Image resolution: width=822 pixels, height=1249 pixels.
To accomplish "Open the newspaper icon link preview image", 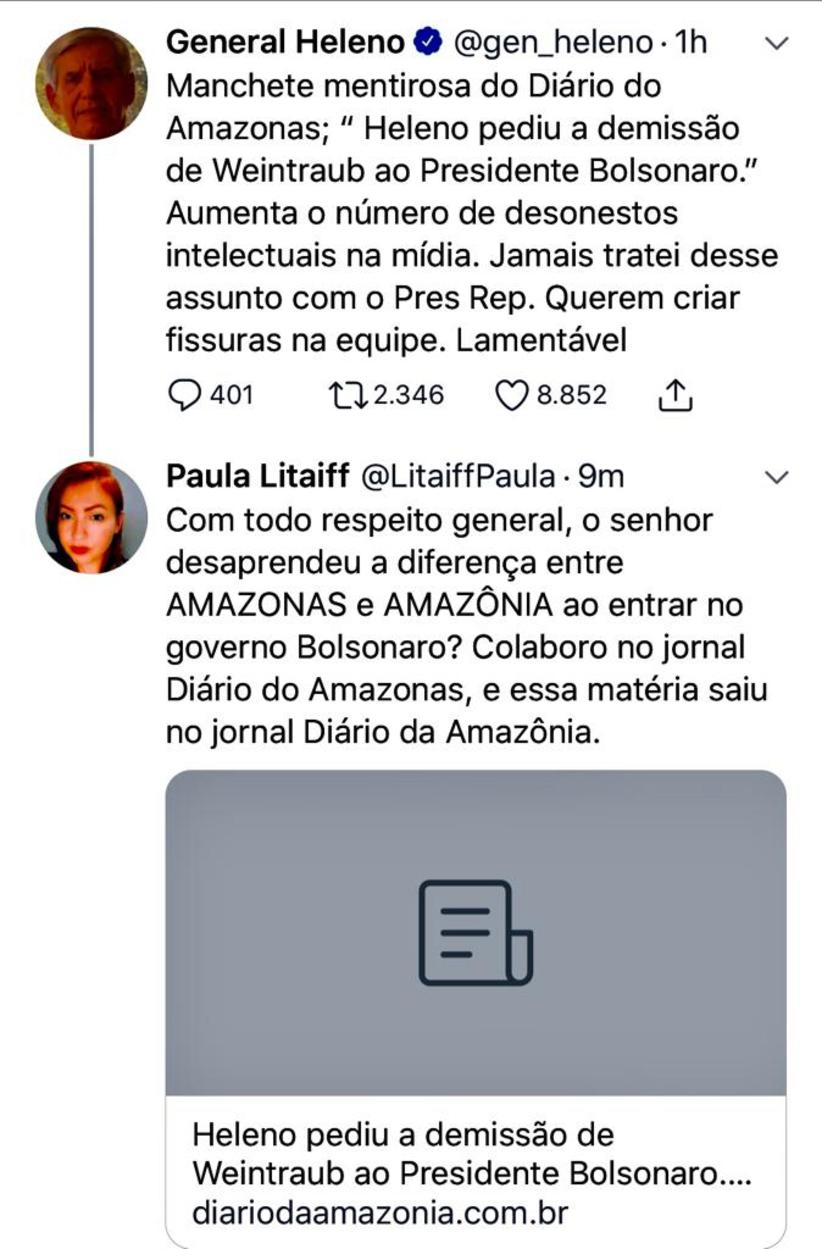I will (475, 932).
